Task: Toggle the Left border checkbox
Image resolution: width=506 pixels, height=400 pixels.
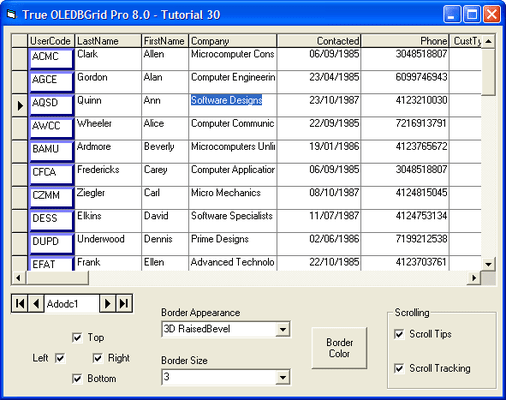Action: [x=60, y=358]
